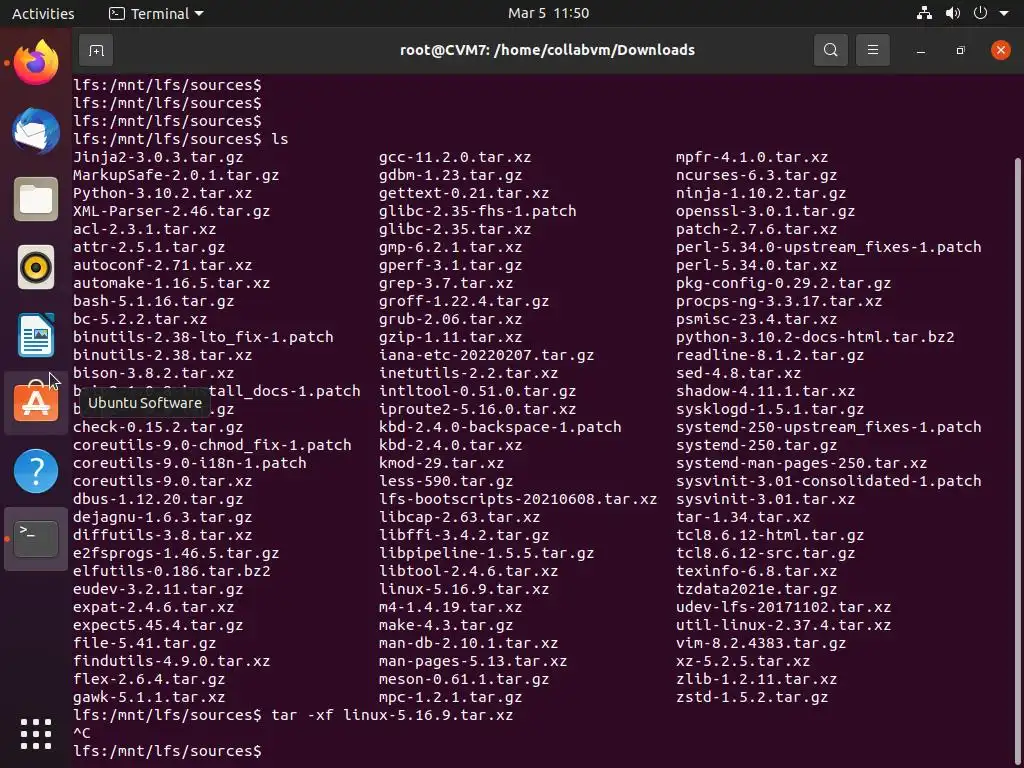Open the clock and calendar panel

click(x=549, y=13)
